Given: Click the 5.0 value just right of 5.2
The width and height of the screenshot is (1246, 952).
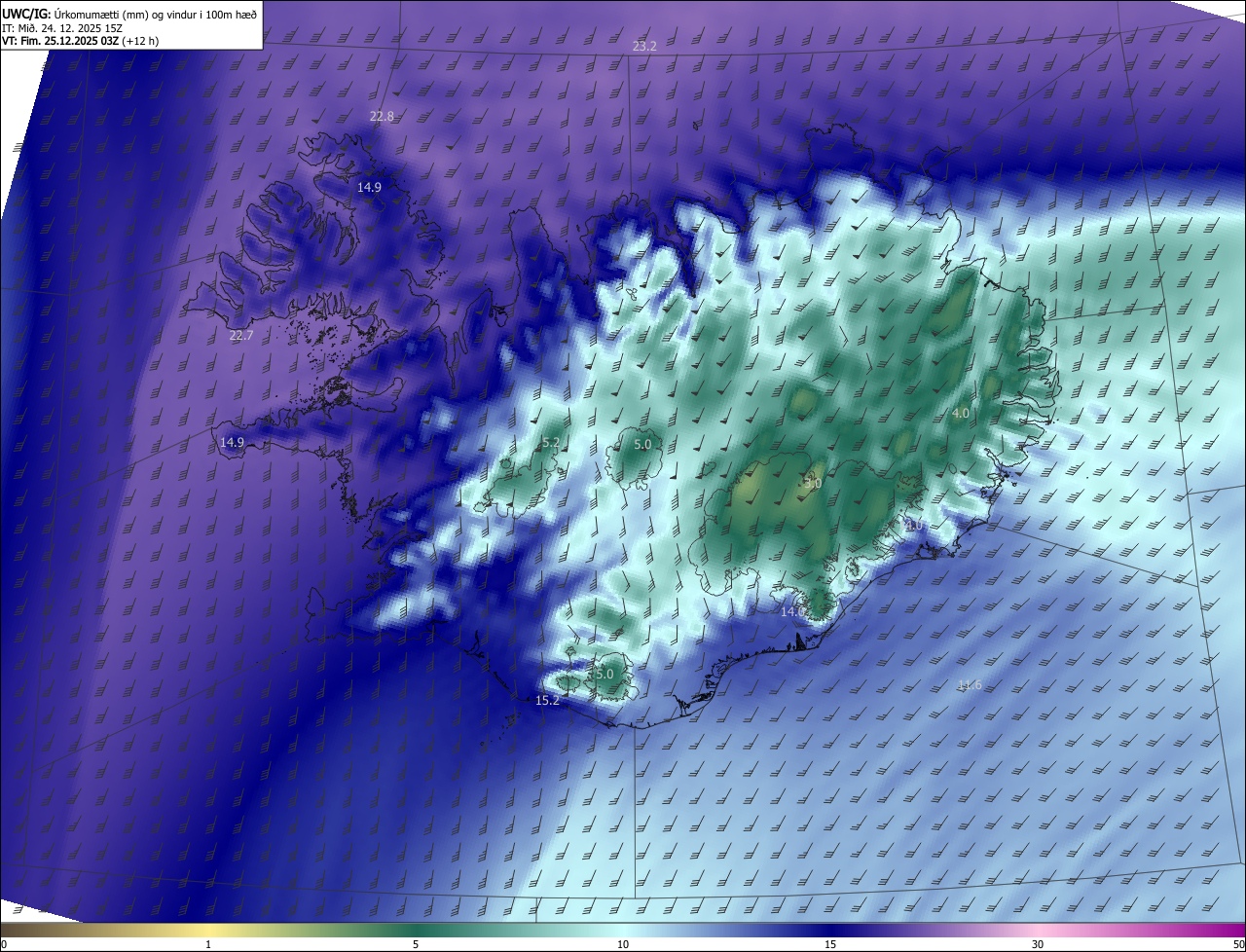Looking at the screenshot, I should (x=642, y=445).
